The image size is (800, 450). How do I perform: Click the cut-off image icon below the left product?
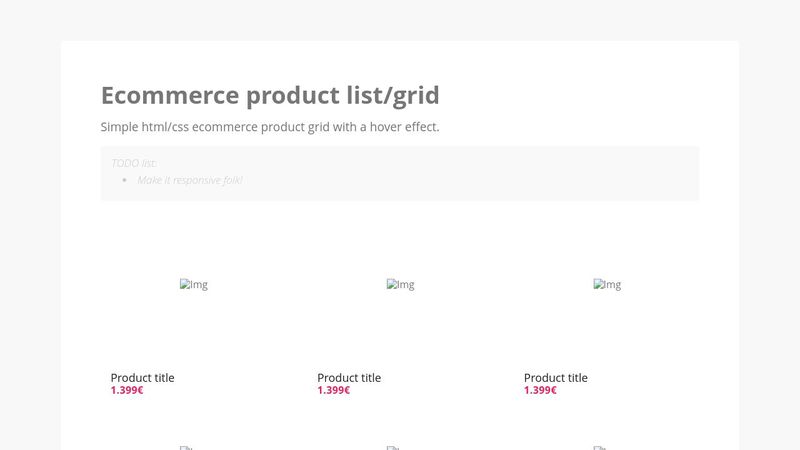coord(184,448)
